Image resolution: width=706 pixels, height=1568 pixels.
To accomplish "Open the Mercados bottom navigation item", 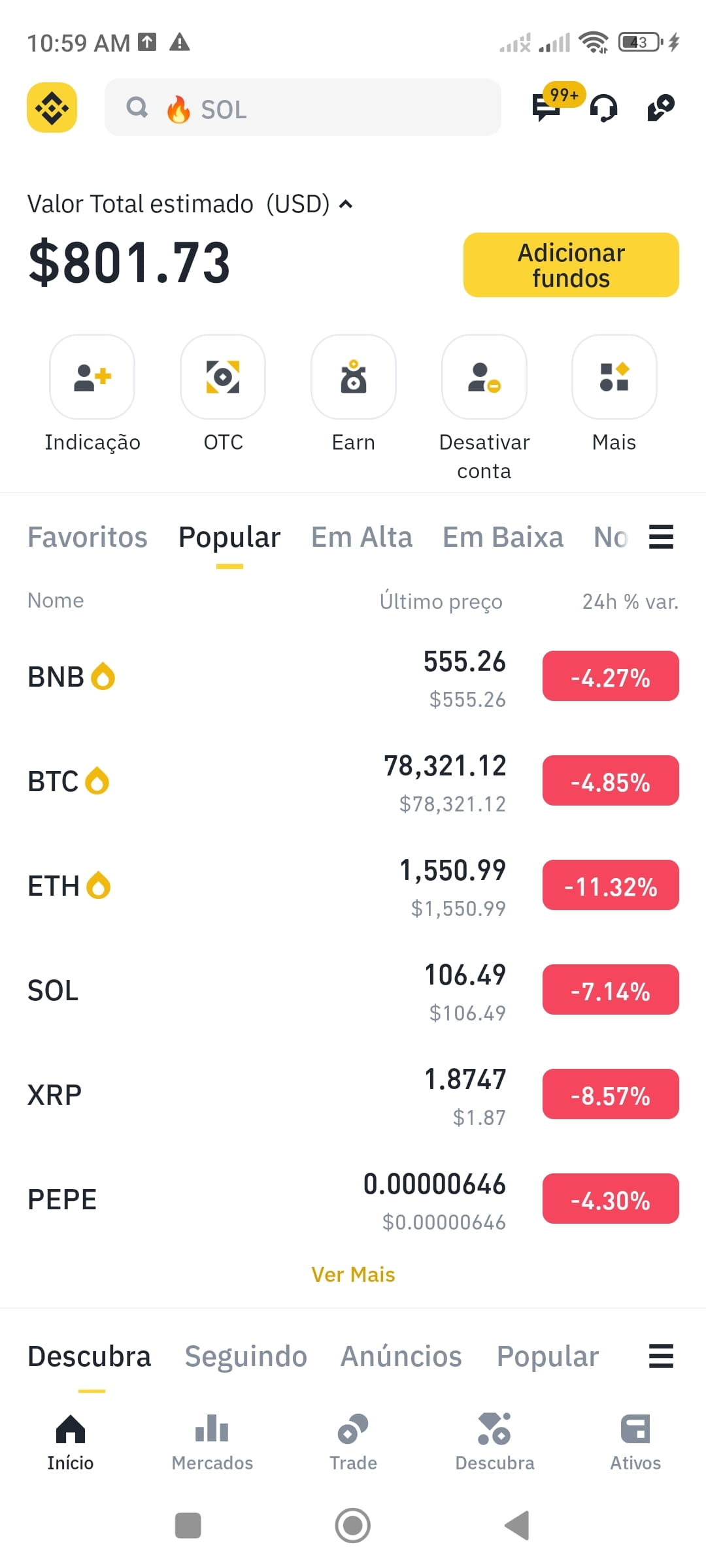I will (212, 1443).
